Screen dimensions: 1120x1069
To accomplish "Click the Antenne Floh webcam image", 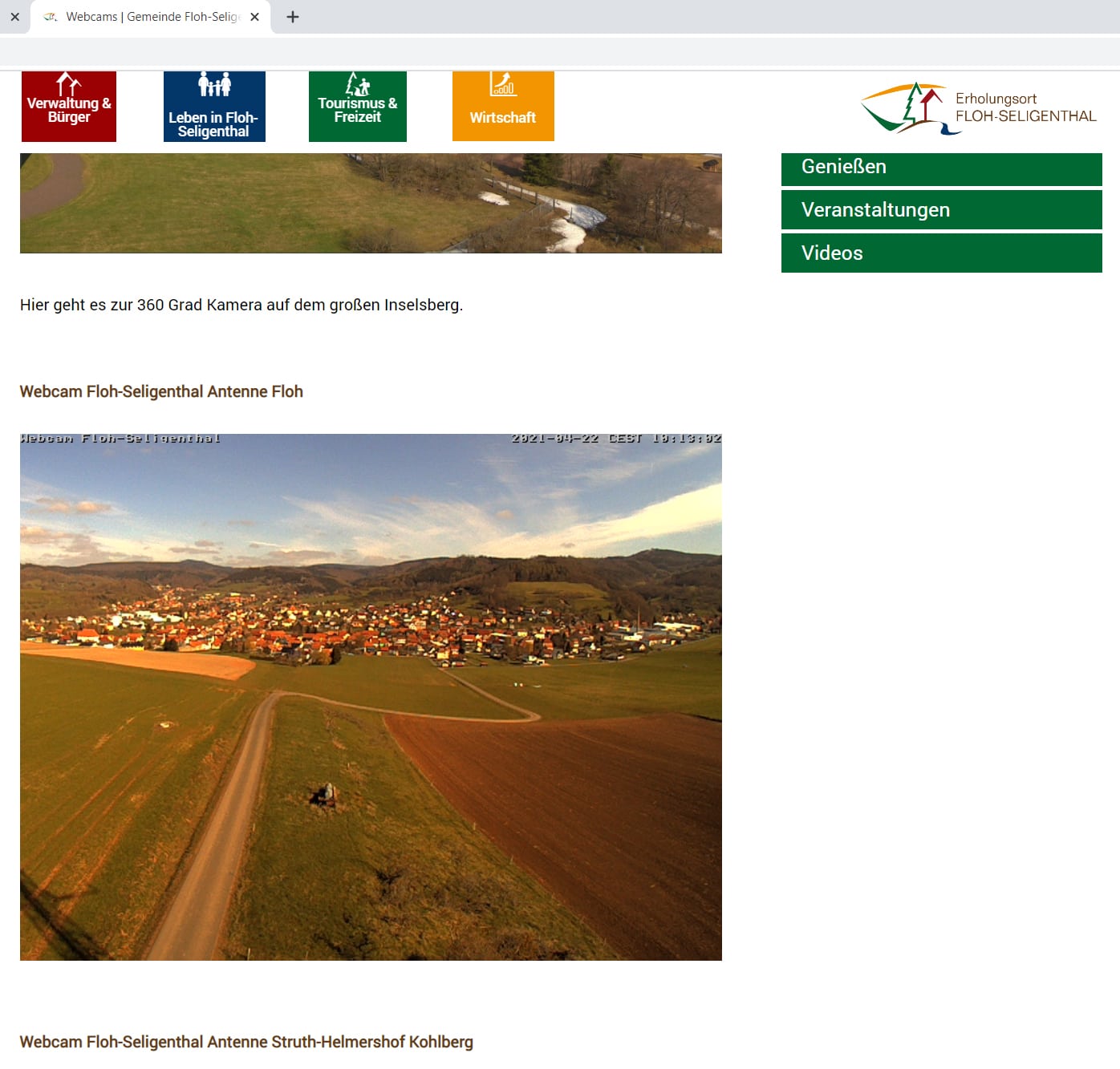I will (371, 697).
